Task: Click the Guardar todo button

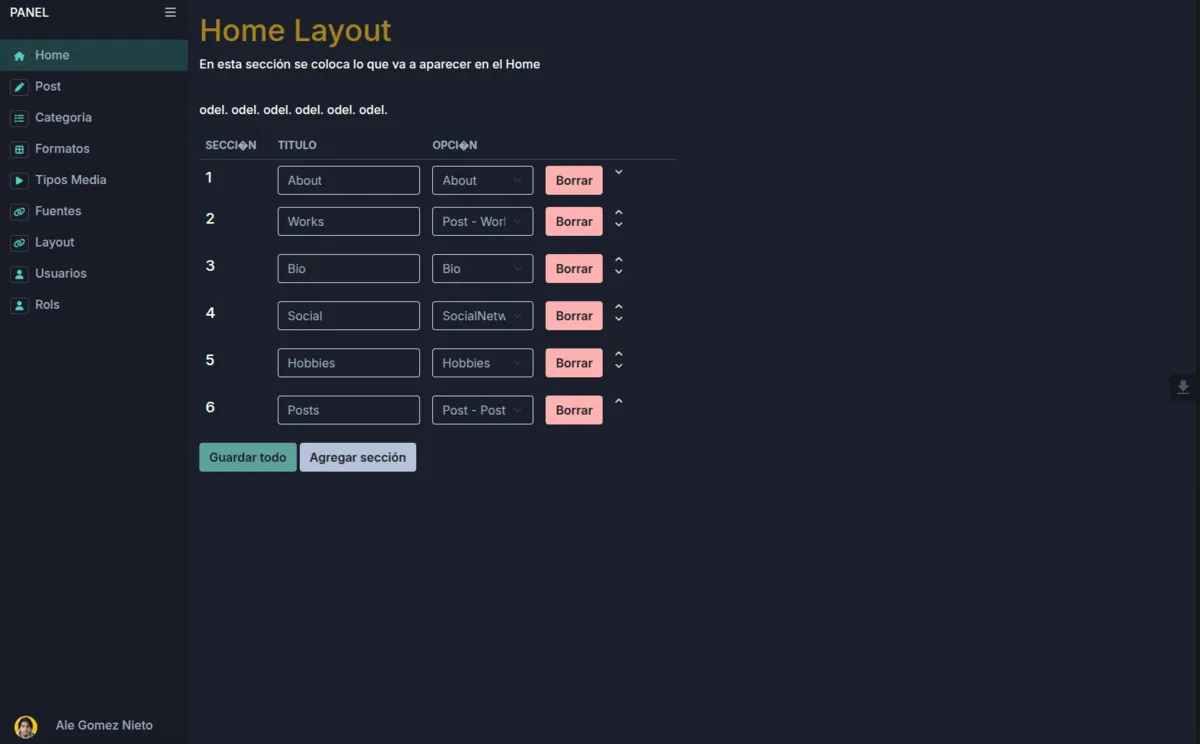Action: pyautogui.click(x=247, y=457)
